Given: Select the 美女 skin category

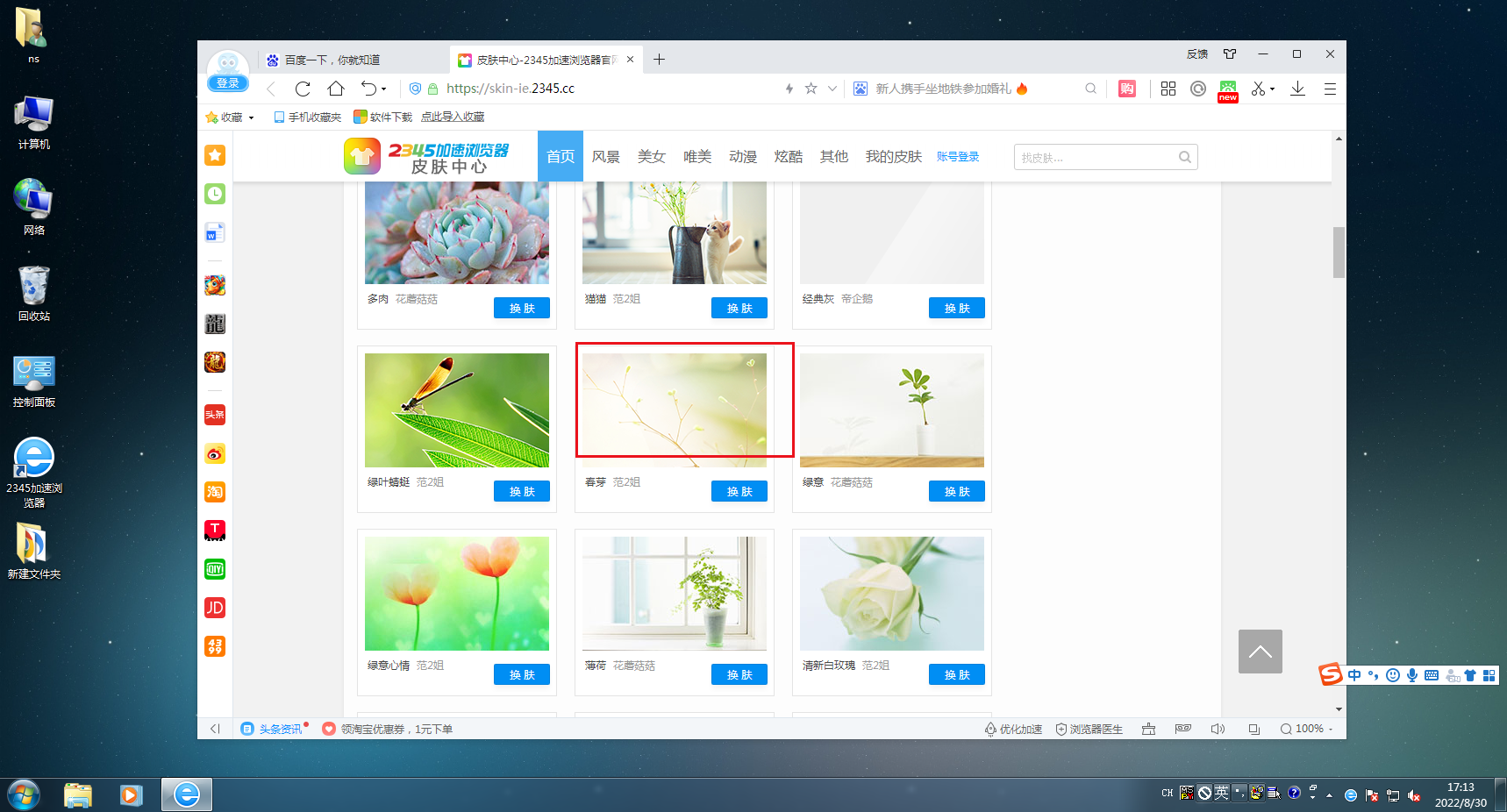Looking at the screenshot, I should coord(652,157).
